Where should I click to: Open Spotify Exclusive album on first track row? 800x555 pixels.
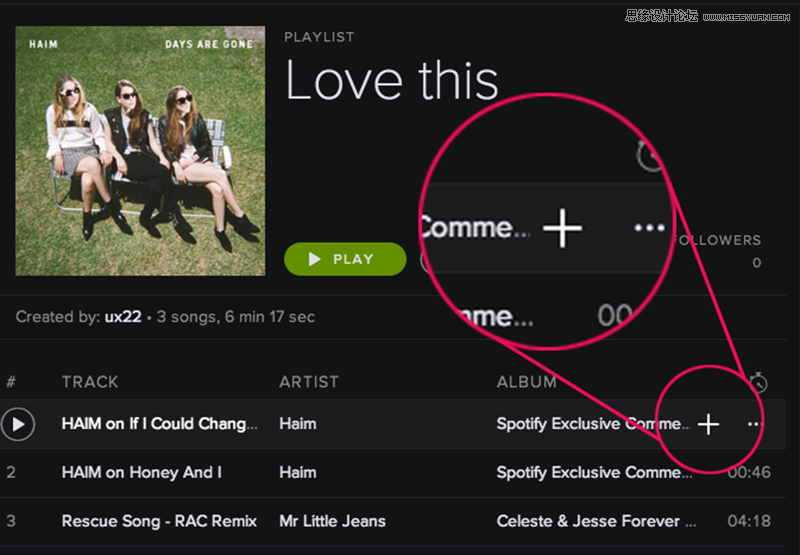[593, 424]
